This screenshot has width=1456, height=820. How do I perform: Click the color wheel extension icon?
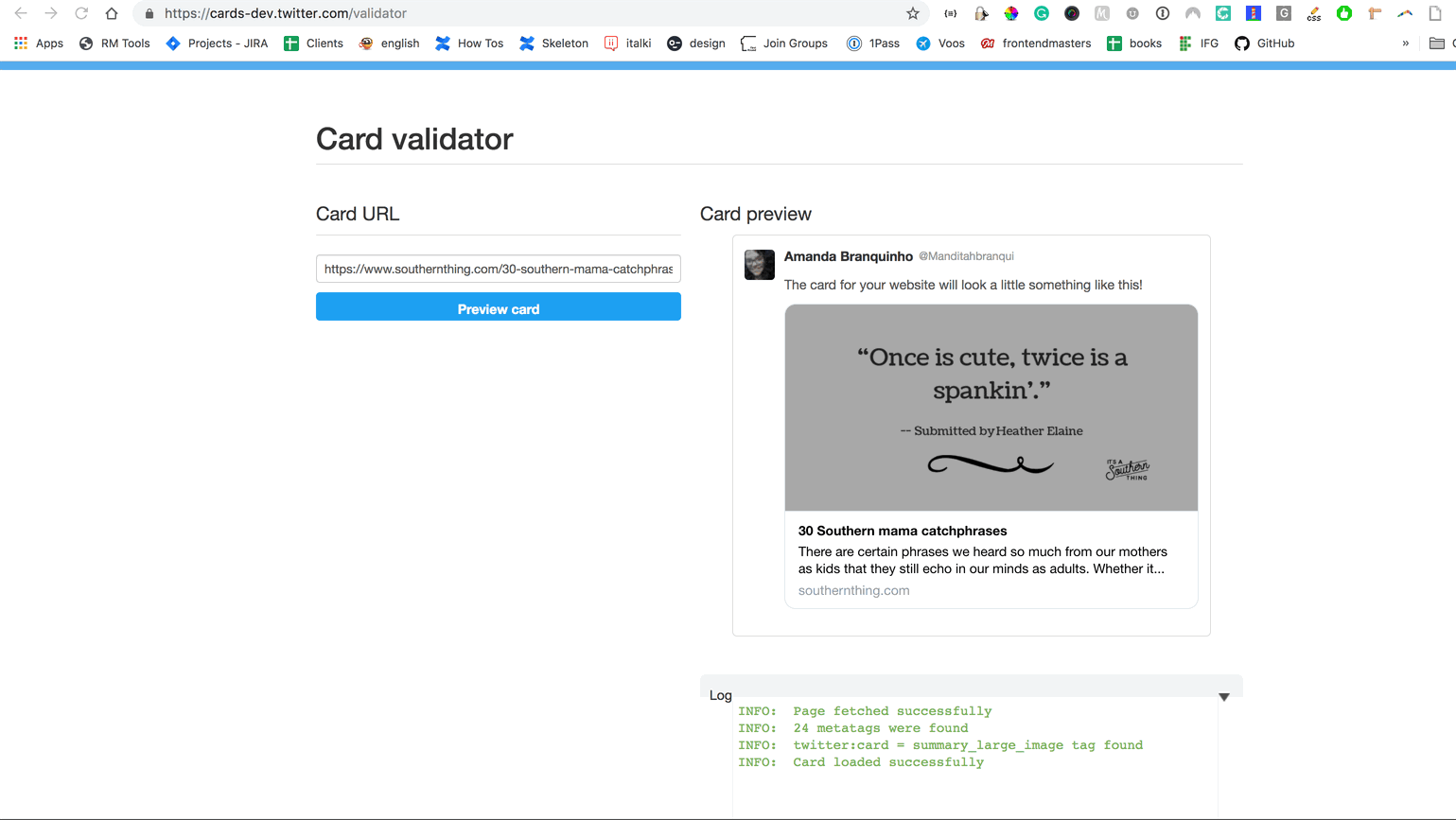coord(1011,13)
